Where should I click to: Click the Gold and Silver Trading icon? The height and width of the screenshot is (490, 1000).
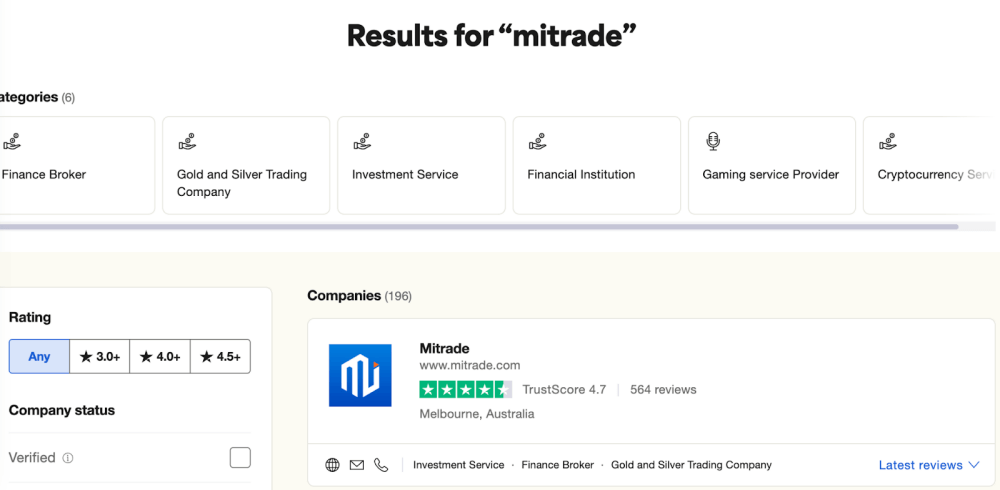pyautogui.click(x=187, y=142)
